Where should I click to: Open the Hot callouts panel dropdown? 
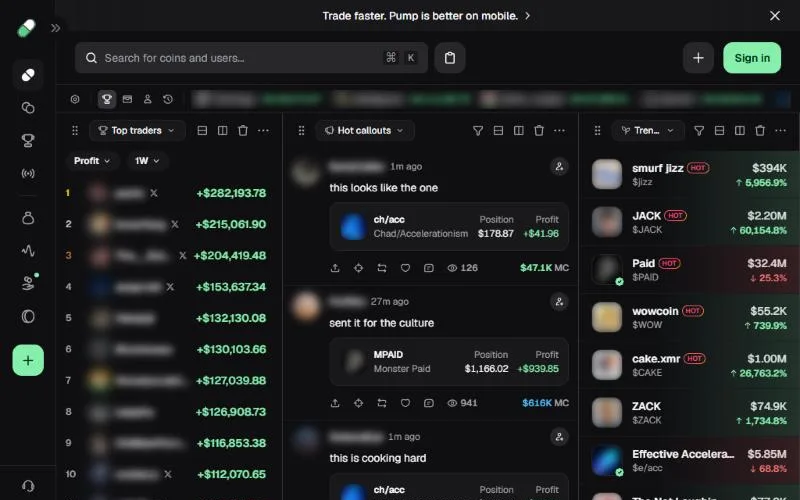pyautogui.click(x=364, y=131)
